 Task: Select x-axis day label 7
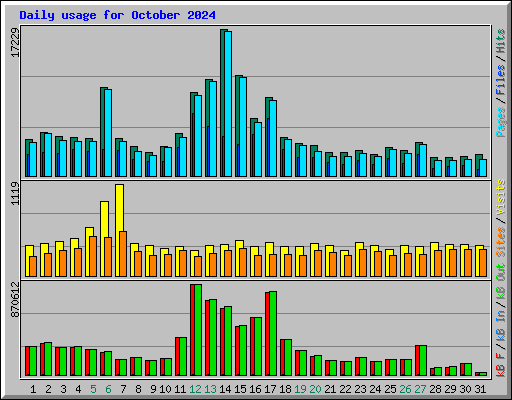(123, 389)
